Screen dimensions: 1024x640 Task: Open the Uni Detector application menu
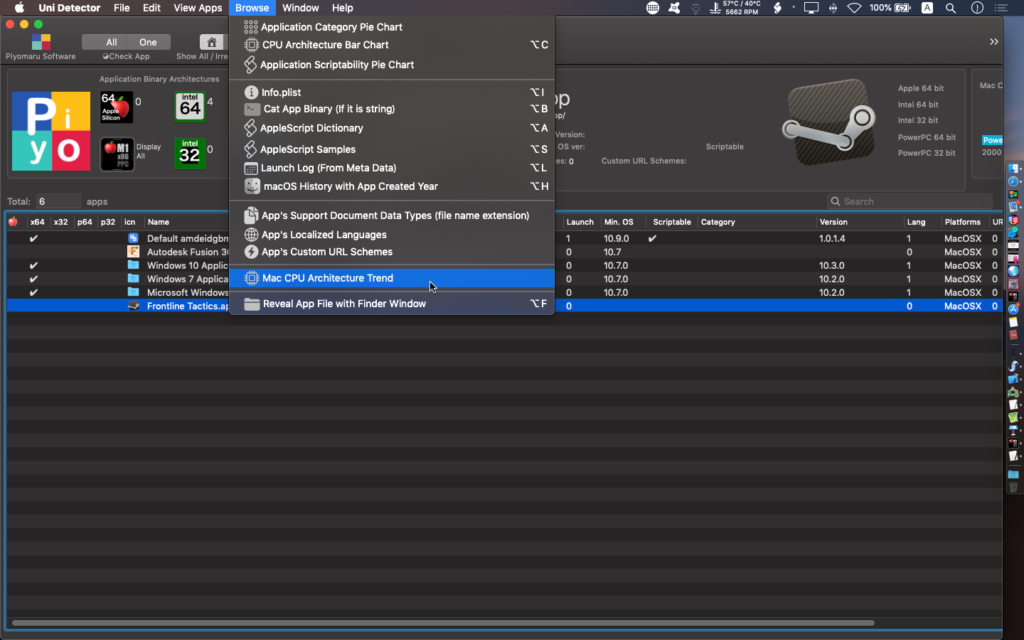pyautogui.click(x=69, y=8)
